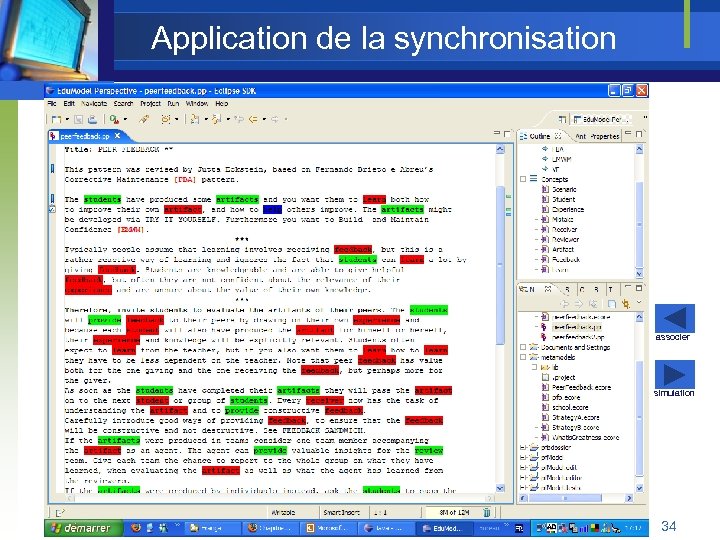Screen dimensions: 720x540
Task: Click the Outline scrollbar up arrow
Action: pos(639,149)
